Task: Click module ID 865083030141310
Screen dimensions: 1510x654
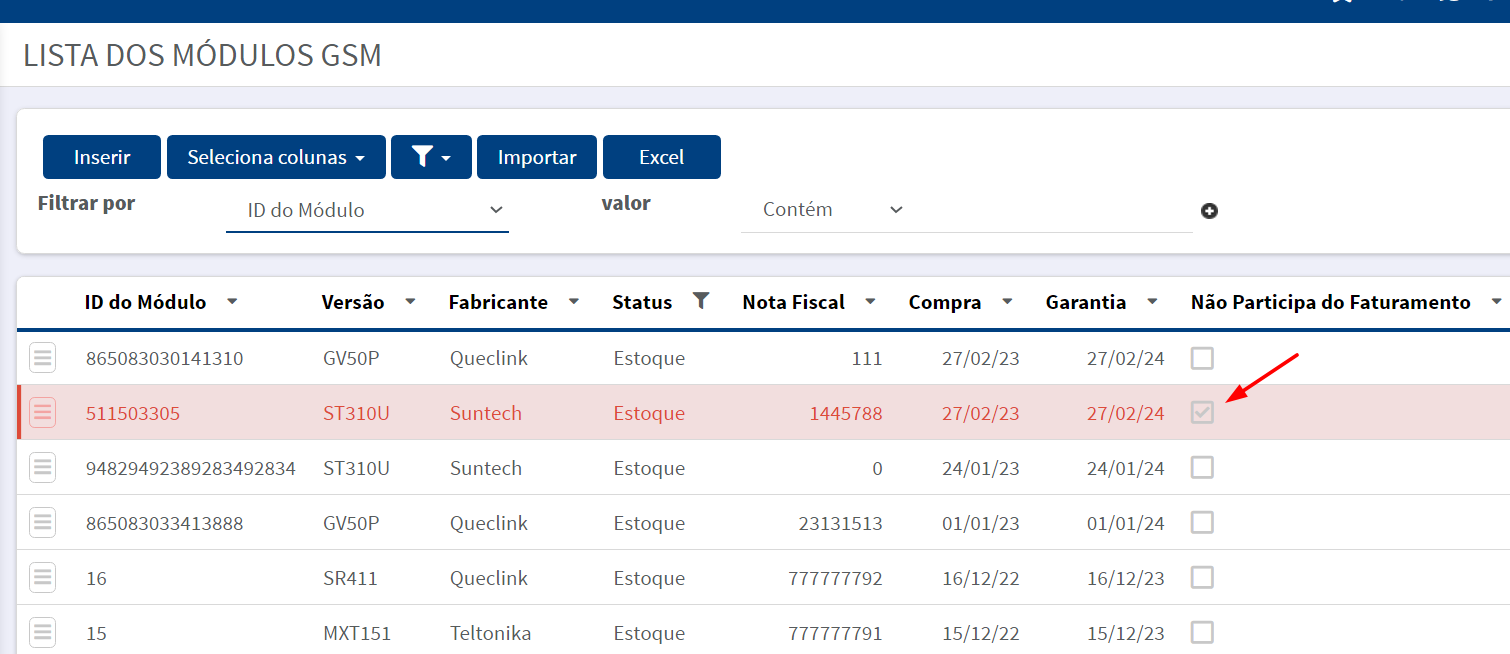Action: [164, 358]
